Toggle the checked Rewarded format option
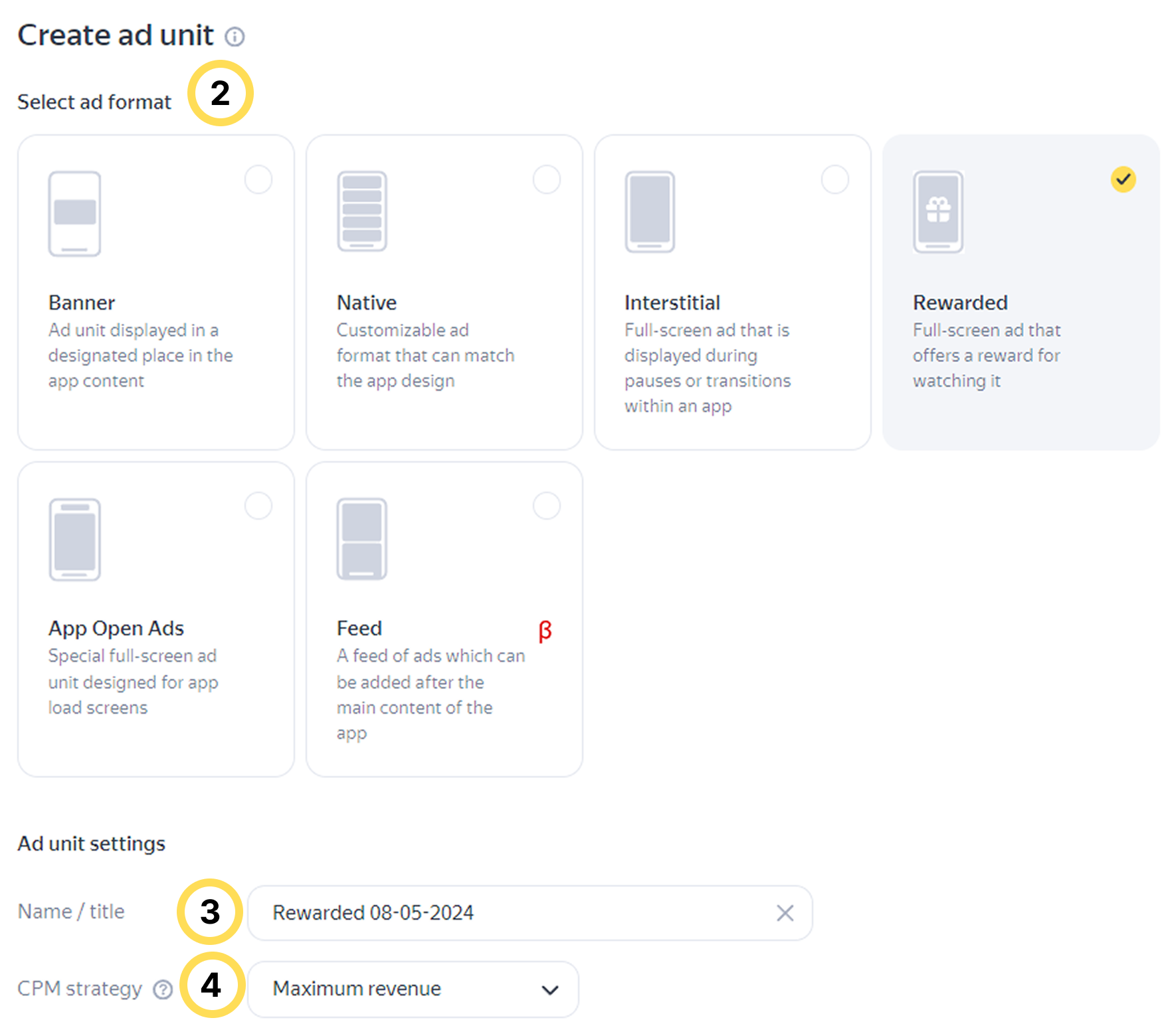 pyautogui.click(x=1124, y=179)
